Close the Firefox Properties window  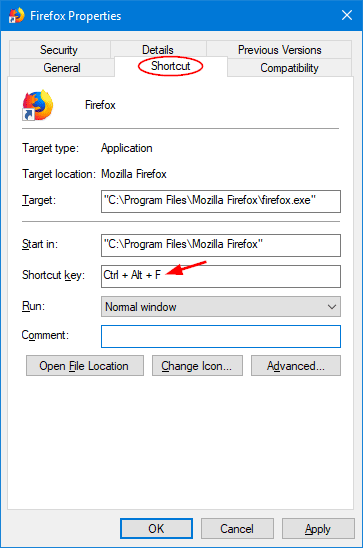coord(347,15)
